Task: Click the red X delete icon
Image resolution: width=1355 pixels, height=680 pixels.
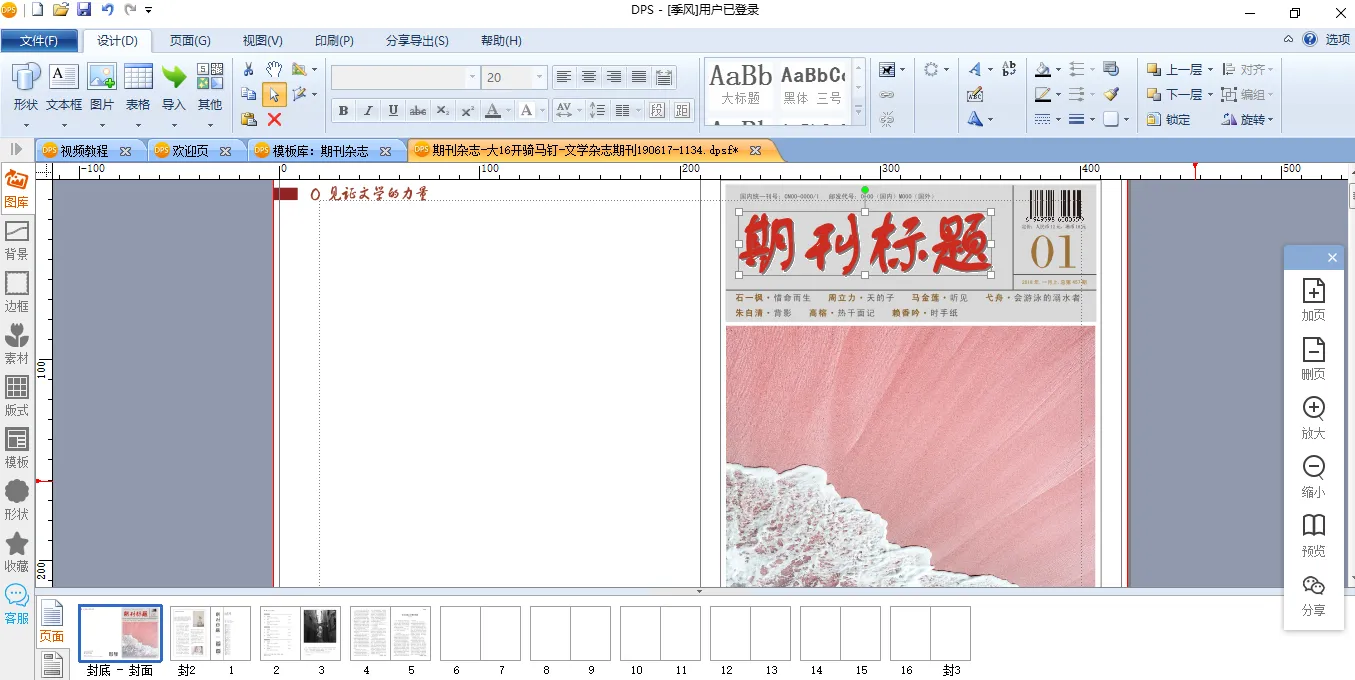Action: tap(274, 119)
